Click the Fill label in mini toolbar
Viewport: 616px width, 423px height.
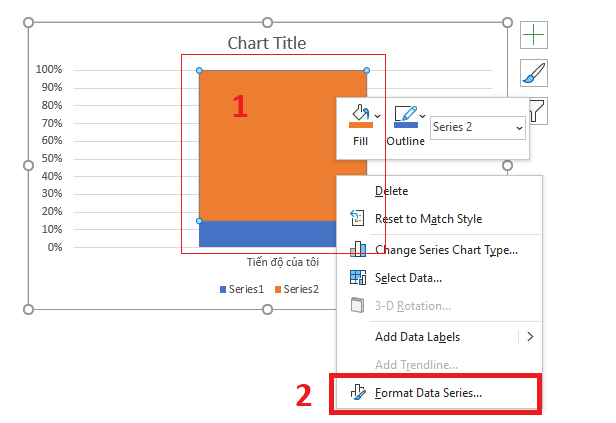click(x=360, y=141)
